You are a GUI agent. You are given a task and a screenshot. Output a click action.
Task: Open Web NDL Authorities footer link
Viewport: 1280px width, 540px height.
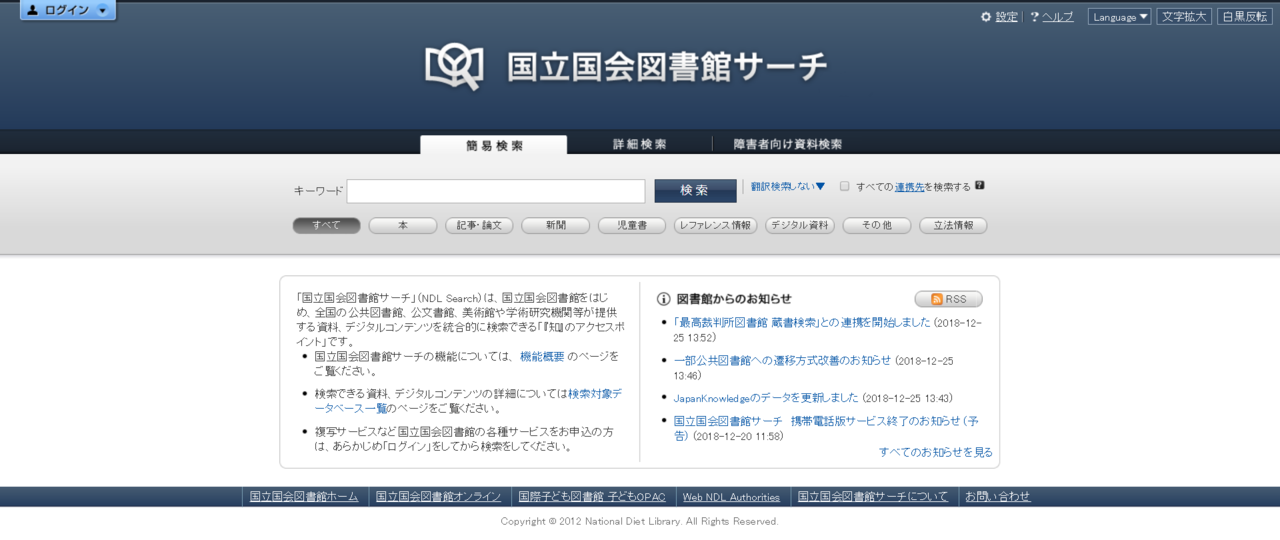(731, 497)
